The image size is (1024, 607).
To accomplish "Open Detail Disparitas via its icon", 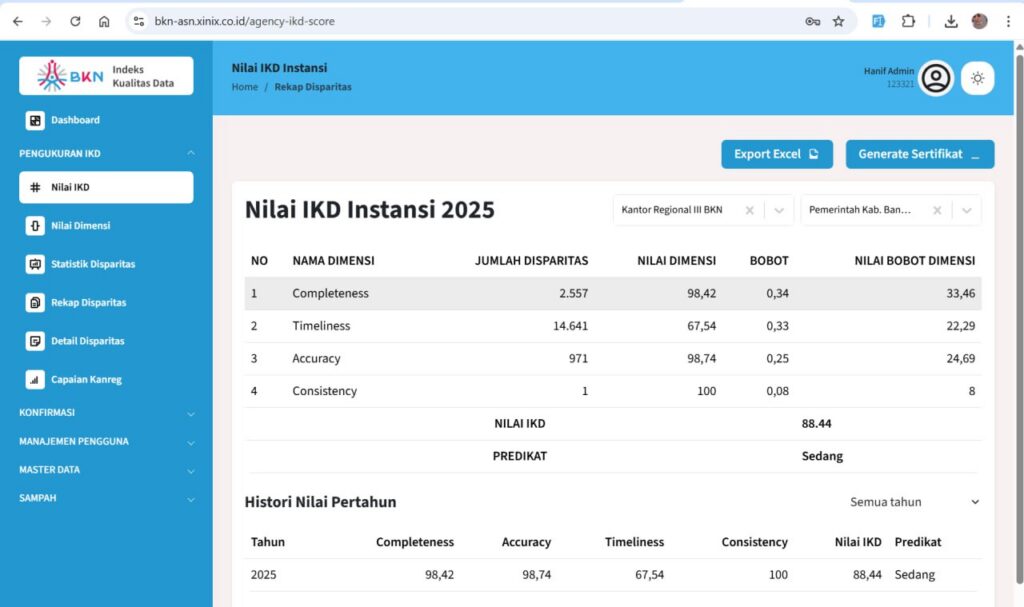I will [x=36, y=341].
